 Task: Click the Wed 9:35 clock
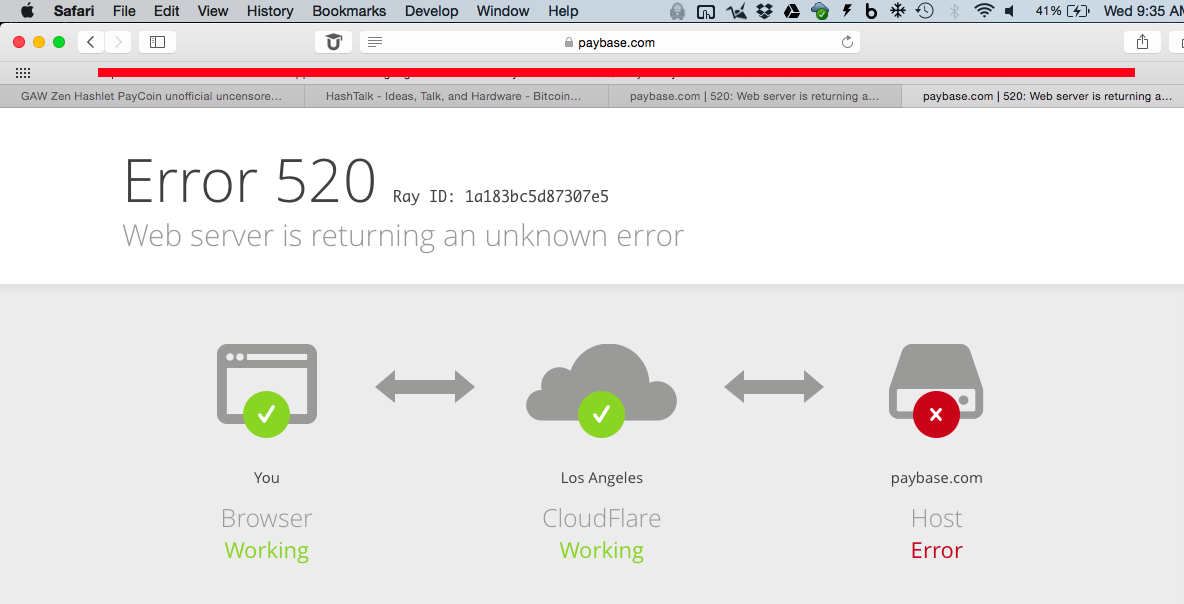pos(1143,11)
